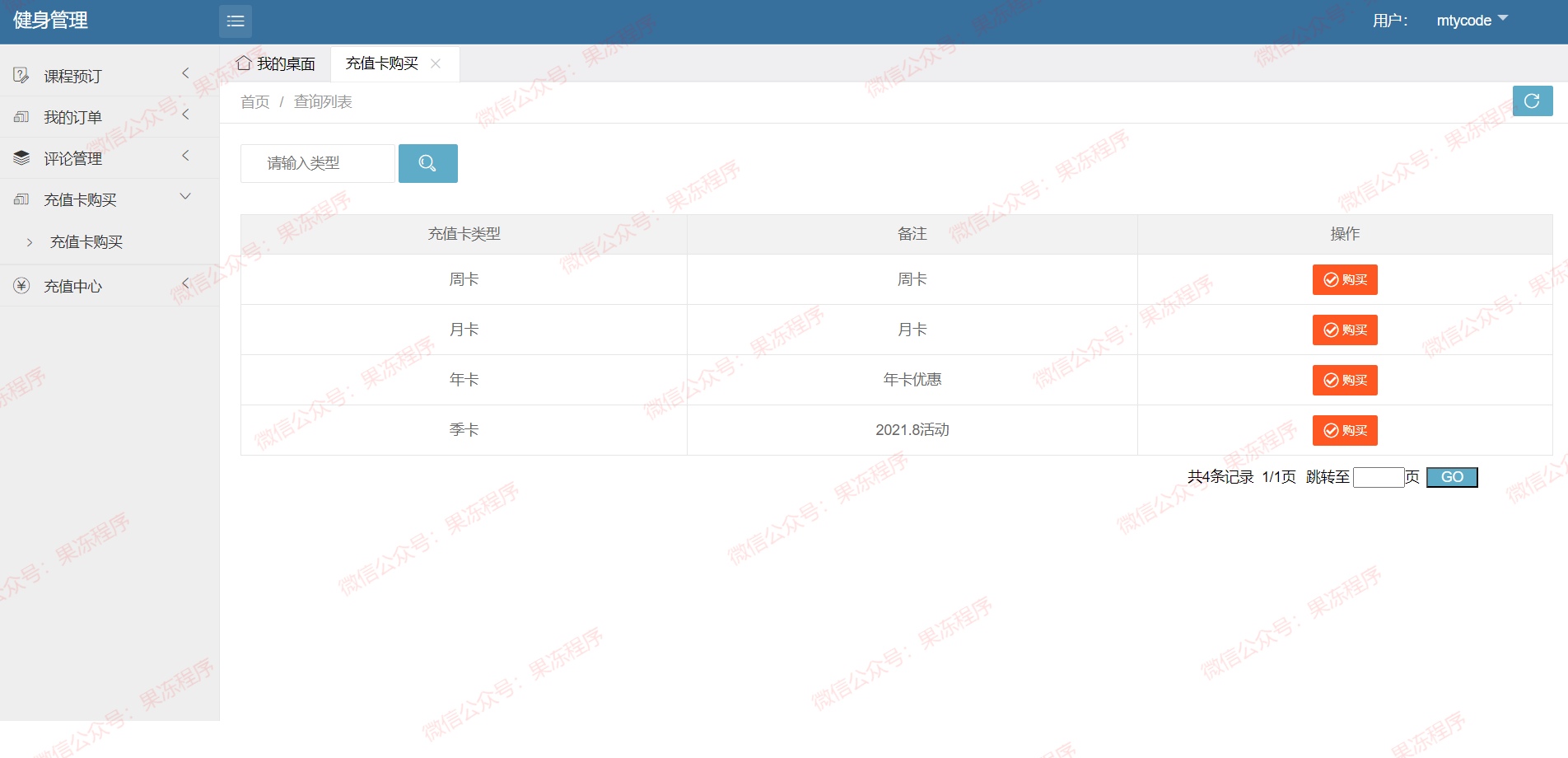This screenshot has width=1568, height=758.
Task: Click the 操作 column header
Action: point(1345,234)
